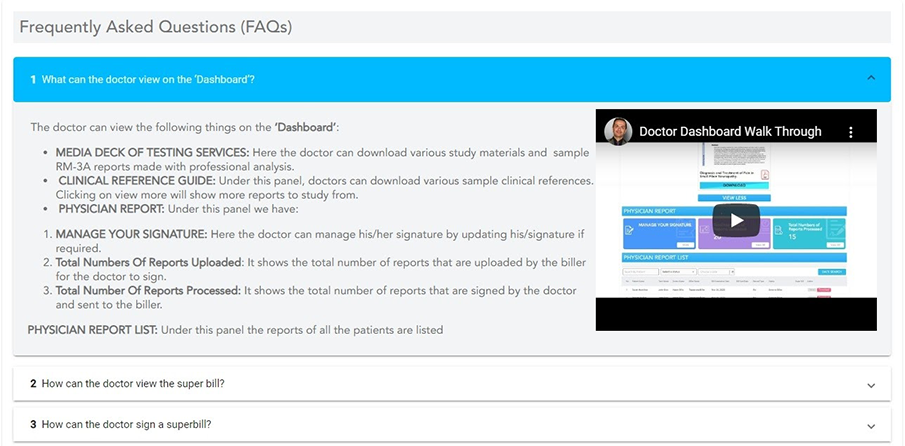Open the video's three-dot options menu

[851, 132]
